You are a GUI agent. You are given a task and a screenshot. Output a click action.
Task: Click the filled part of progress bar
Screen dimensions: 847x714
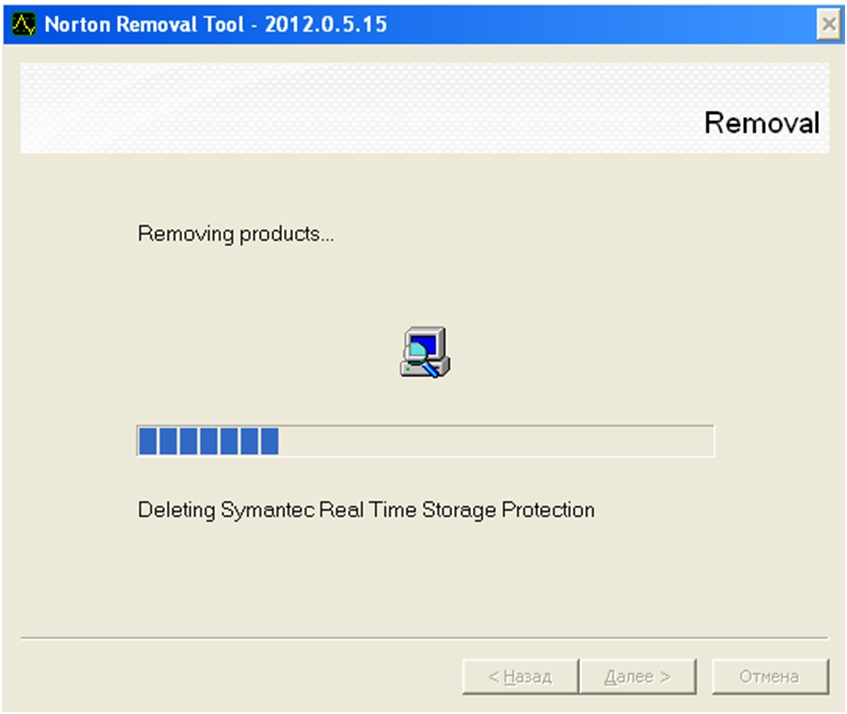tap(209, 441)
